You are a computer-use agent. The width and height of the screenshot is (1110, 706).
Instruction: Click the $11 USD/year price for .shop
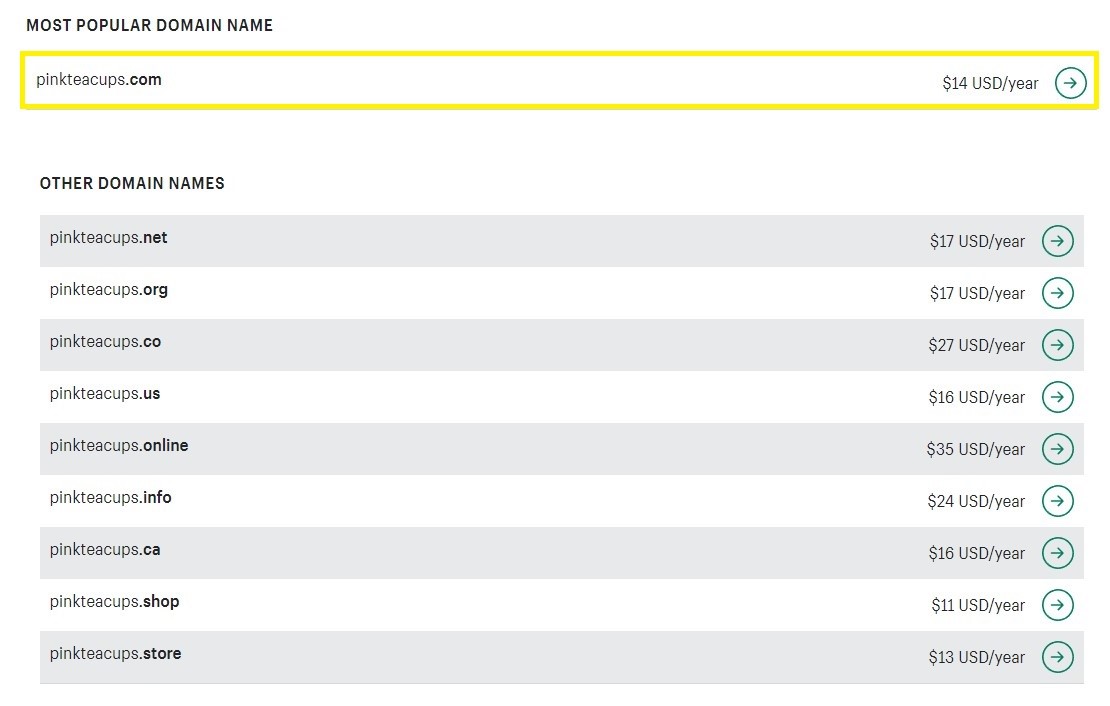tap(978, 605)
